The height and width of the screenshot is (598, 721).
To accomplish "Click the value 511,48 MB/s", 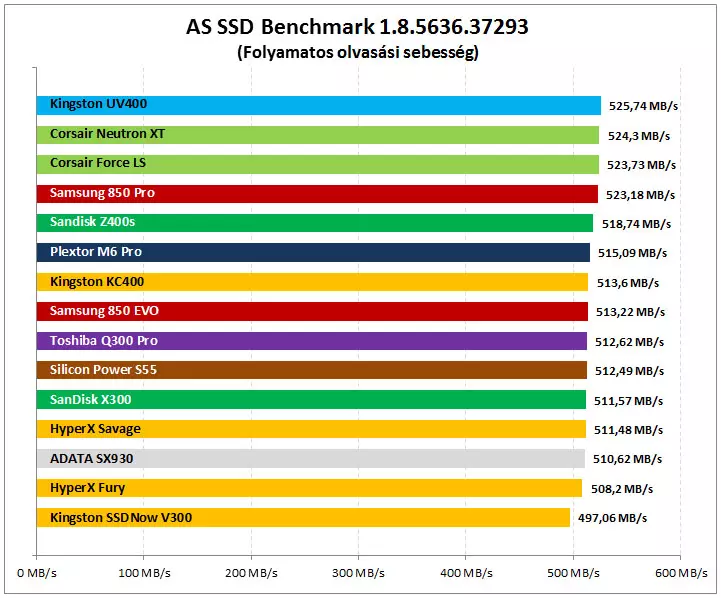I will tap(629, 430).
